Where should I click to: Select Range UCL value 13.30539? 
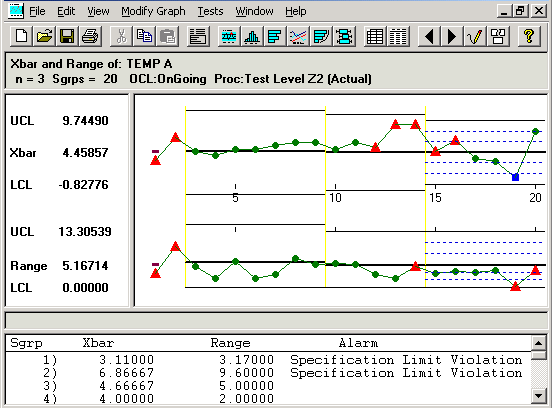85,232
